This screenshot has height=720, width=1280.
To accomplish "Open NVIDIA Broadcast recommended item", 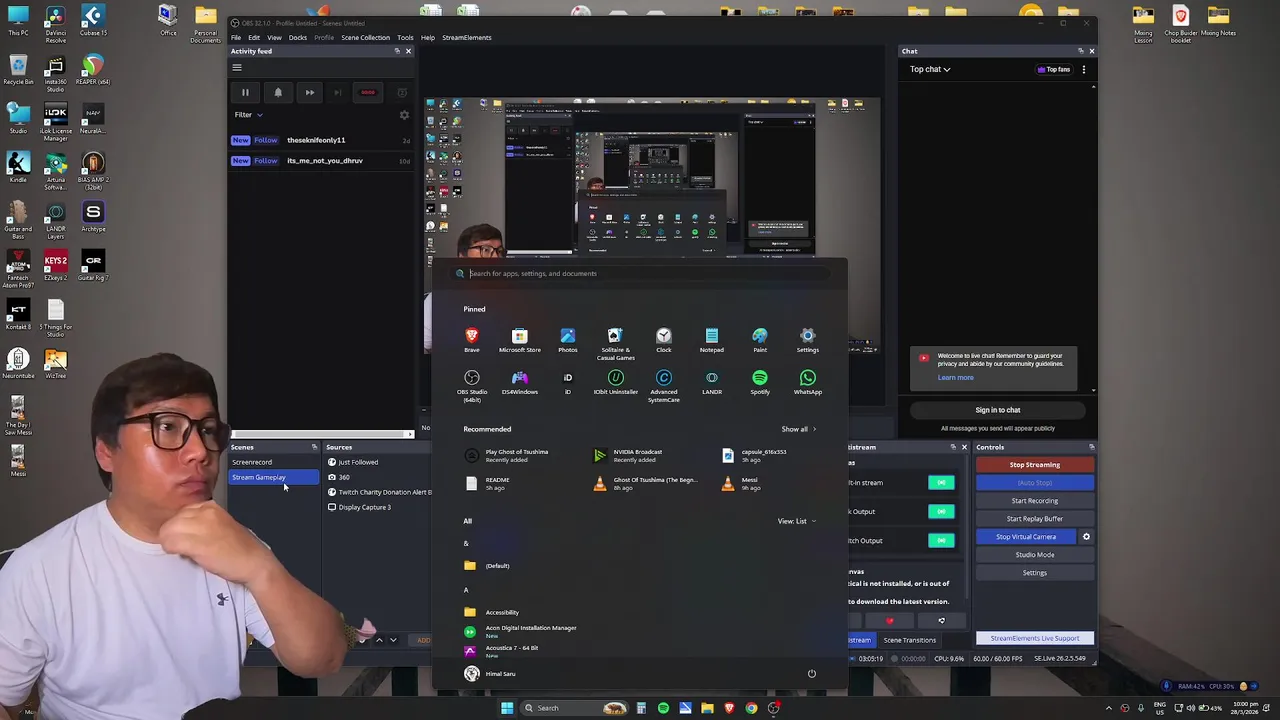I will (x=628, y=455).
